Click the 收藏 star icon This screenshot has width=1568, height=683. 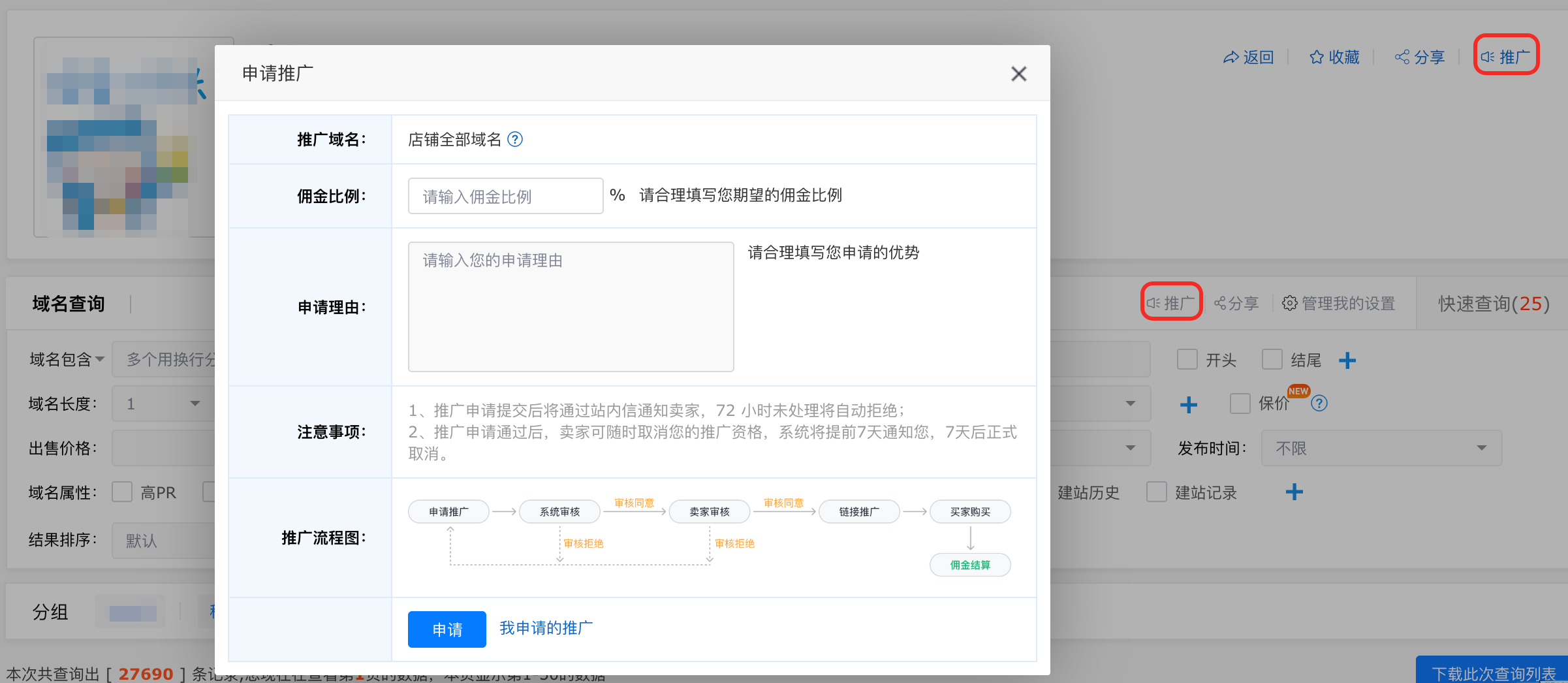pos(1316,57)
